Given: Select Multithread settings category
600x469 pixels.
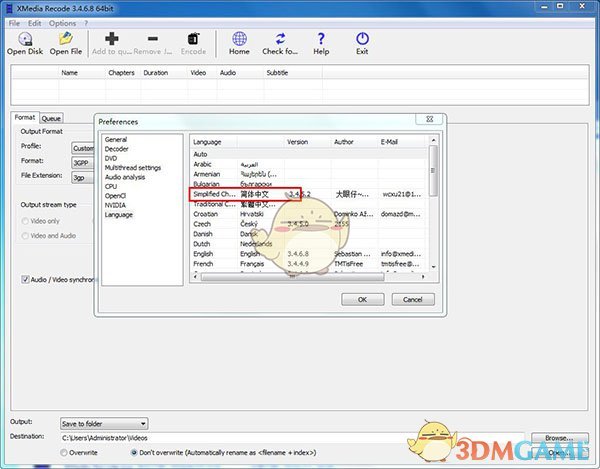Looking at the screenshot, I should point(133,168).
